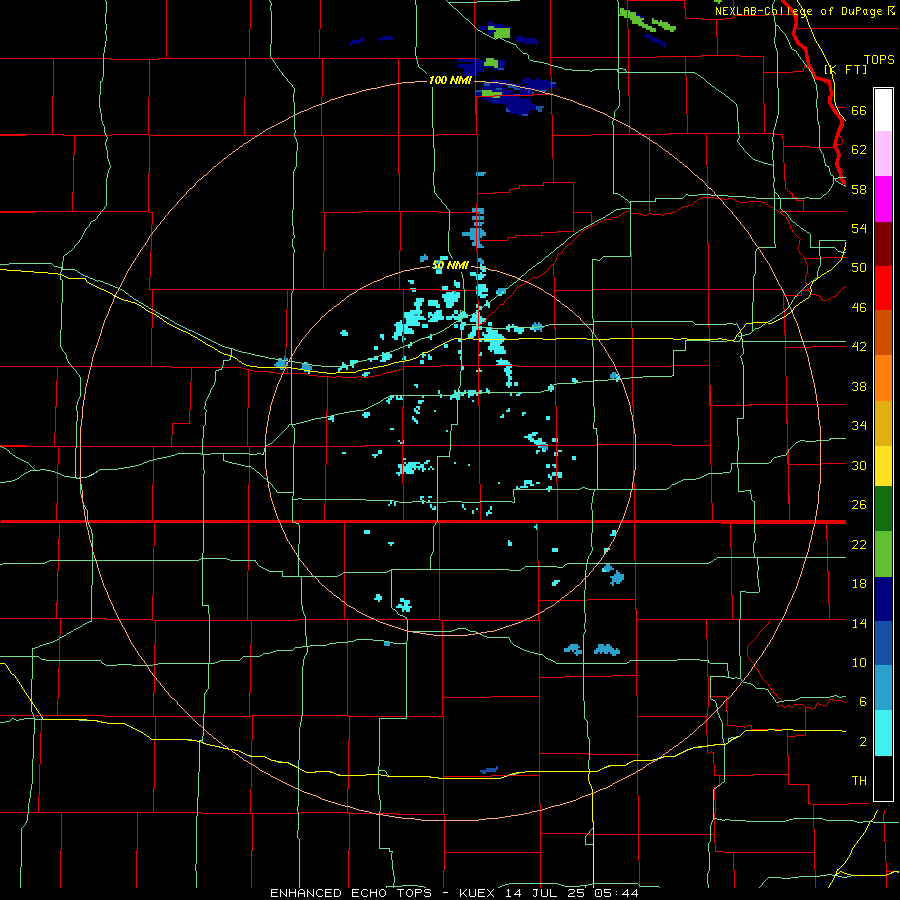Screen dimensions: 900x900
Task: Click the 30 value on the scale
Action: (x=859, y=465)
